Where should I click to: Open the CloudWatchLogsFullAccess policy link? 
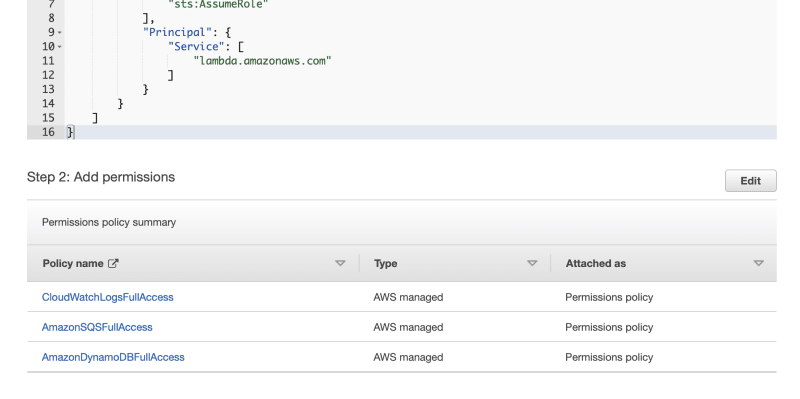pyautogui.click(x=108, y=297)
